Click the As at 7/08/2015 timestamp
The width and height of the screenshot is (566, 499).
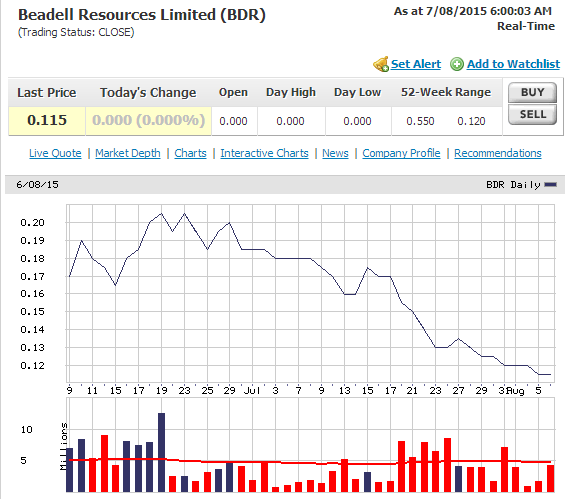click(x=473, y=11)
